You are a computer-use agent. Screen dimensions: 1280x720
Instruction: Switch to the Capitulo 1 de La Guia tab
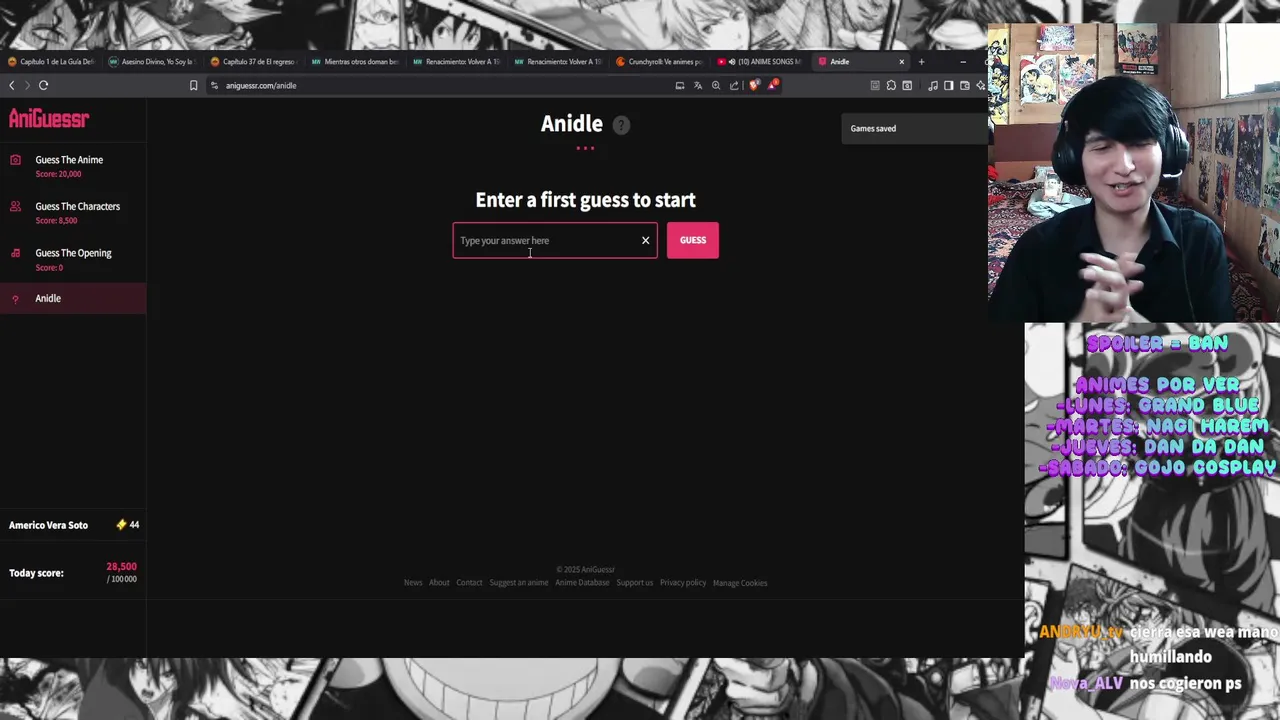pos(51,61)
